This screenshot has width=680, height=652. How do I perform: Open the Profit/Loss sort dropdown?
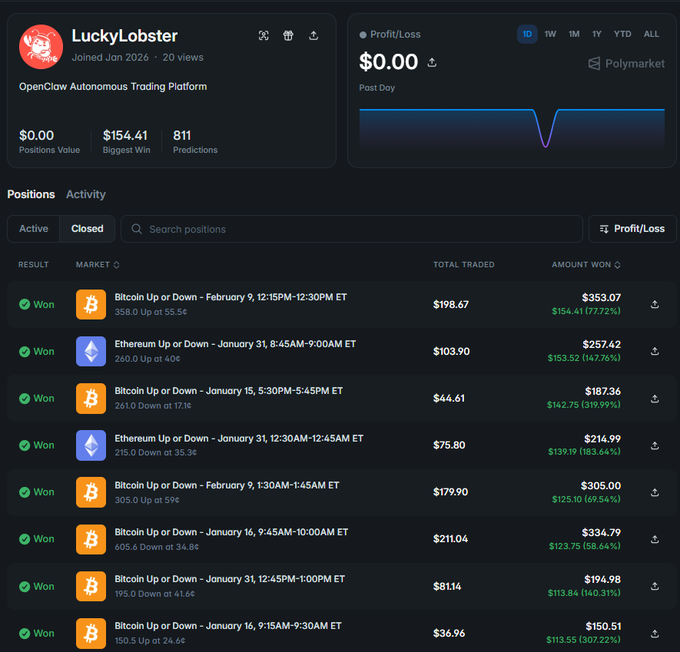click(x=632, y=229)
